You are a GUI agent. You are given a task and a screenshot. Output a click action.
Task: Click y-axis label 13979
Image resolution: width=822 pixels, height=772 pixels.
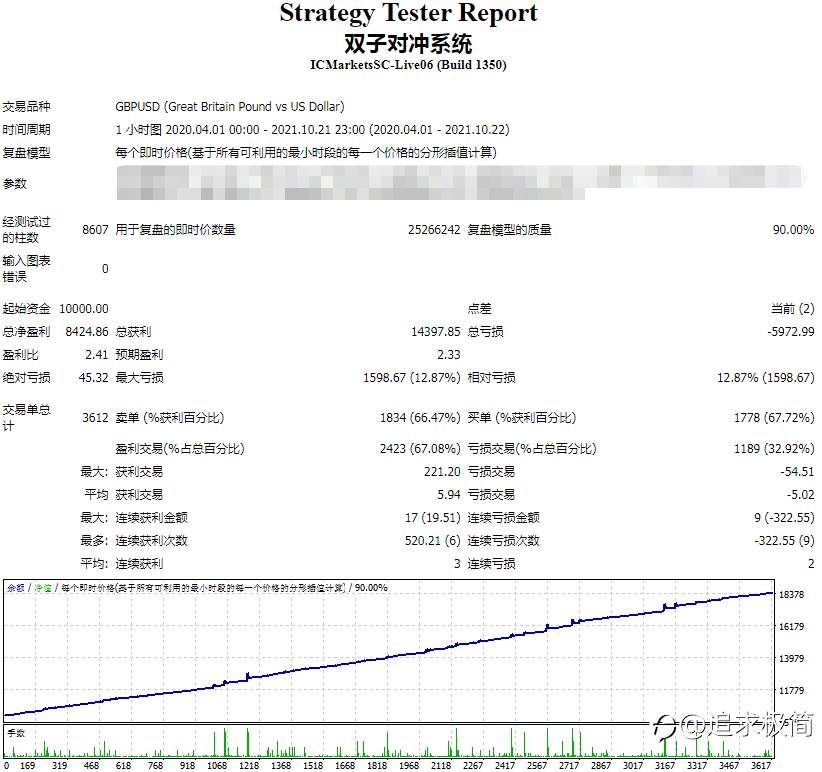[792, 658]
